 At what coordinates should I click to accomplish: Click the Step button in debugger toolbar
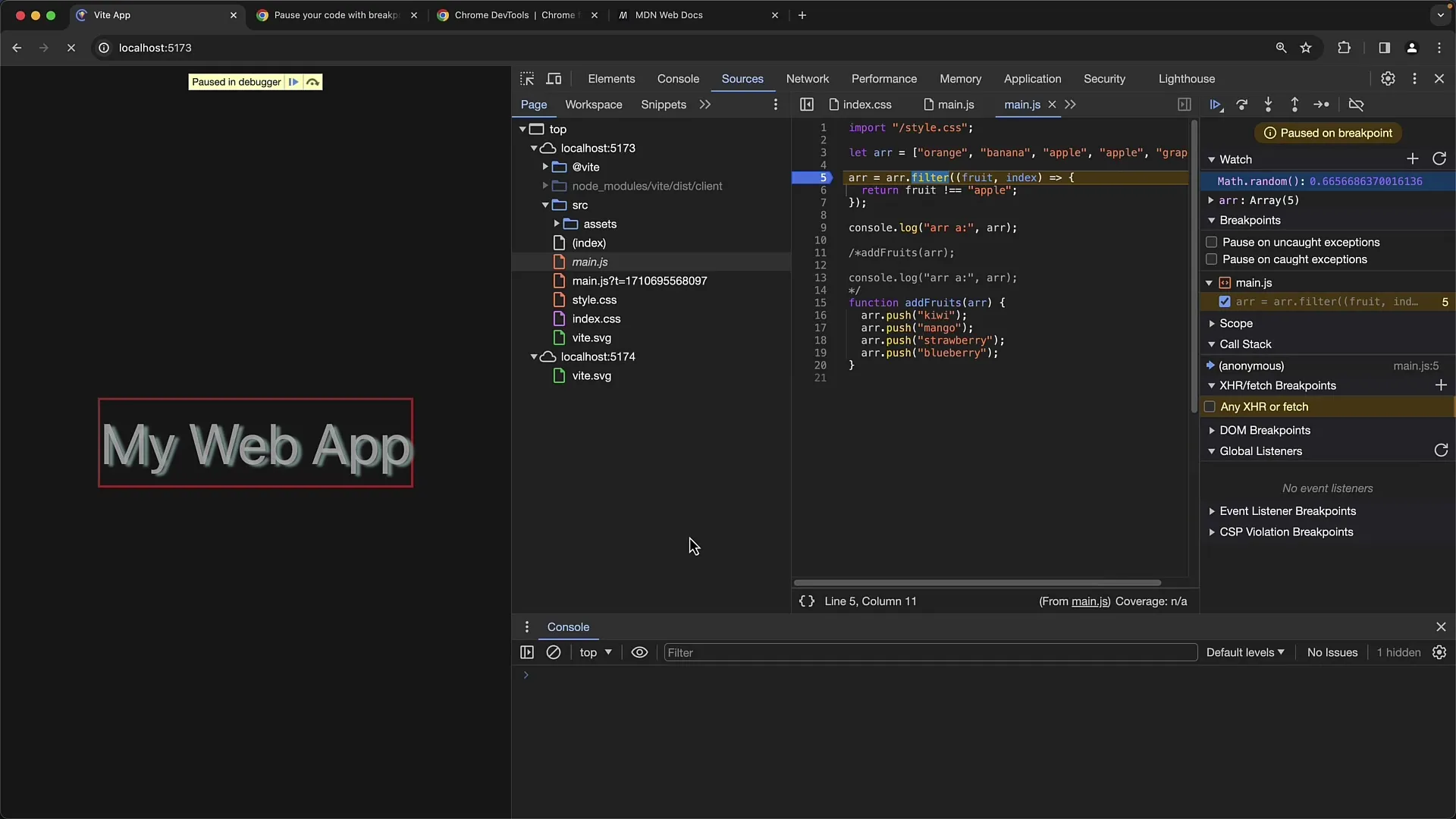(x=1322, y=105)
